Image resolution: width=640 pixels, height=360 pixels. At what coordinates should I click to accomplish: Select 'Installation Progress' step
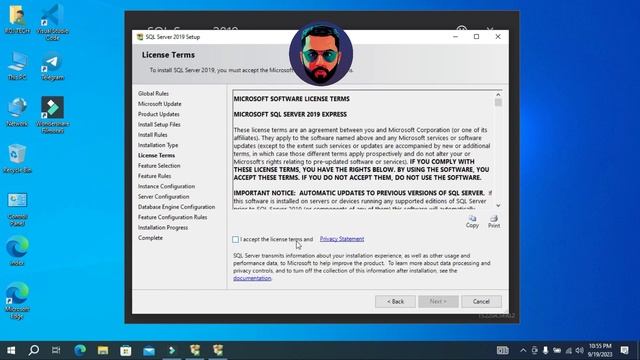pos(163,228)
